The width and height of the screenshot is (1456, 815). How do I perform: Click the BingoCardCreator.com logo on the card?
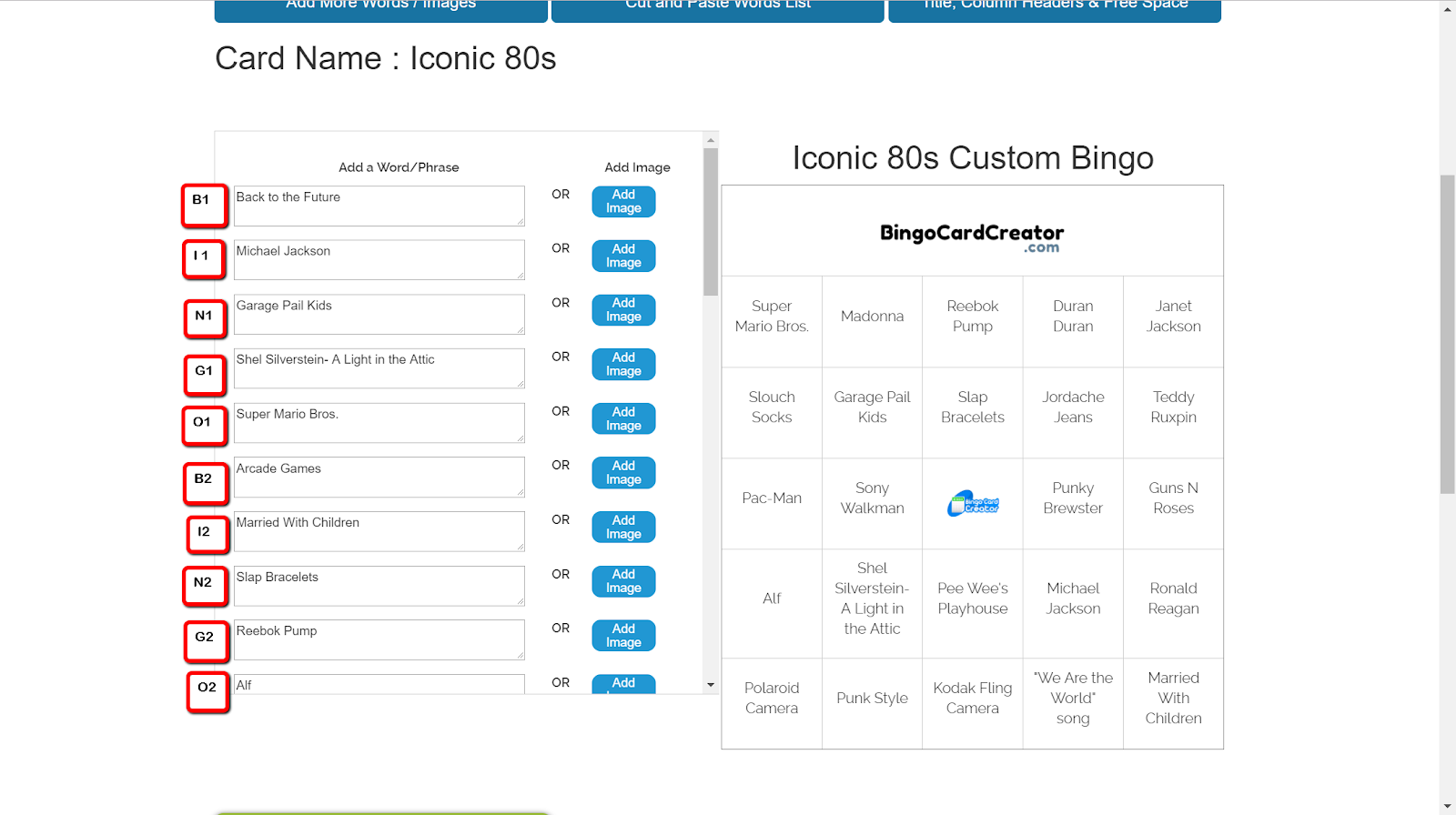972,237
